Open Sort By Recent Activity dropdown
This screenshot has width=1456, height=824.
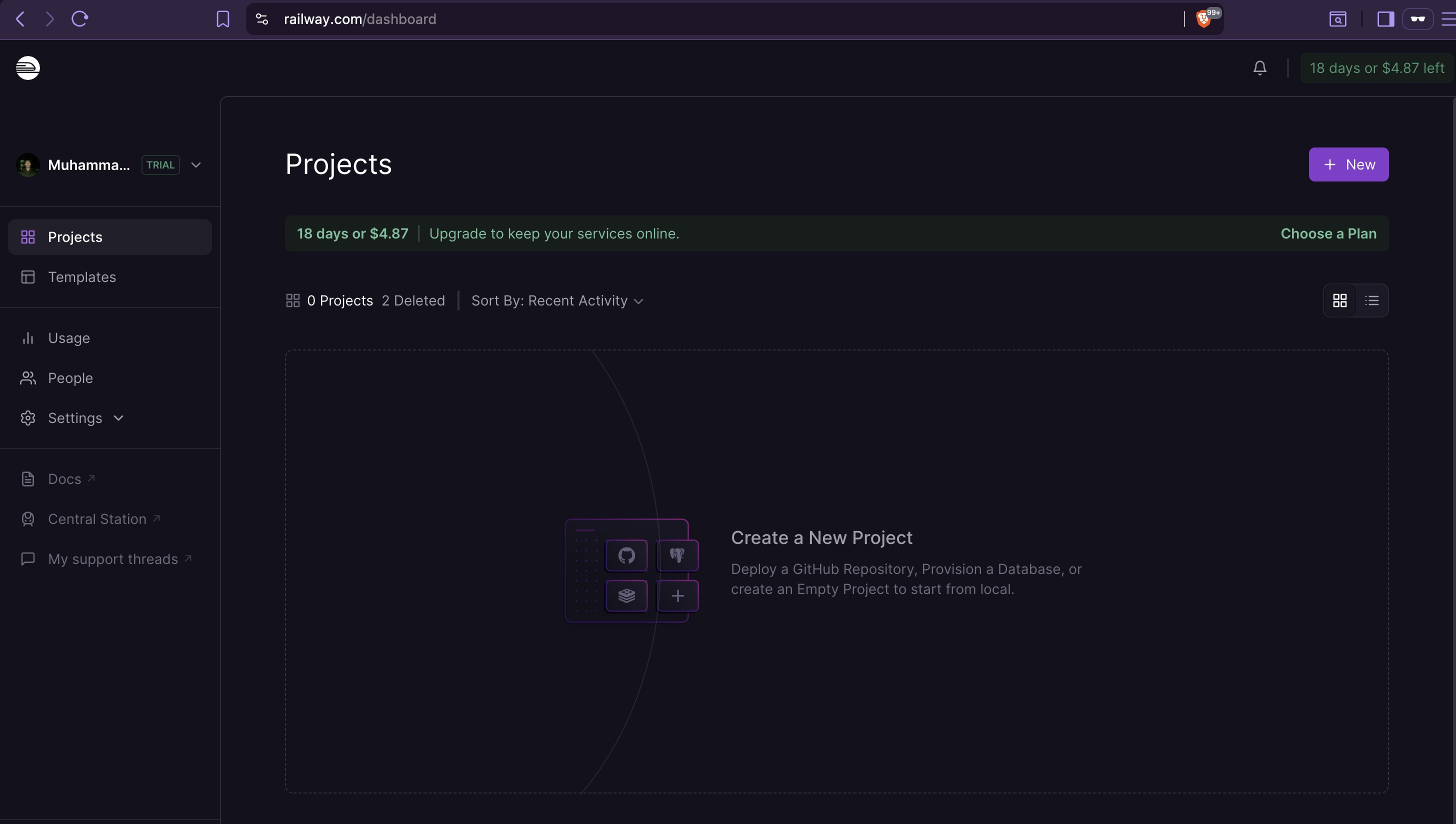[557, 300]
